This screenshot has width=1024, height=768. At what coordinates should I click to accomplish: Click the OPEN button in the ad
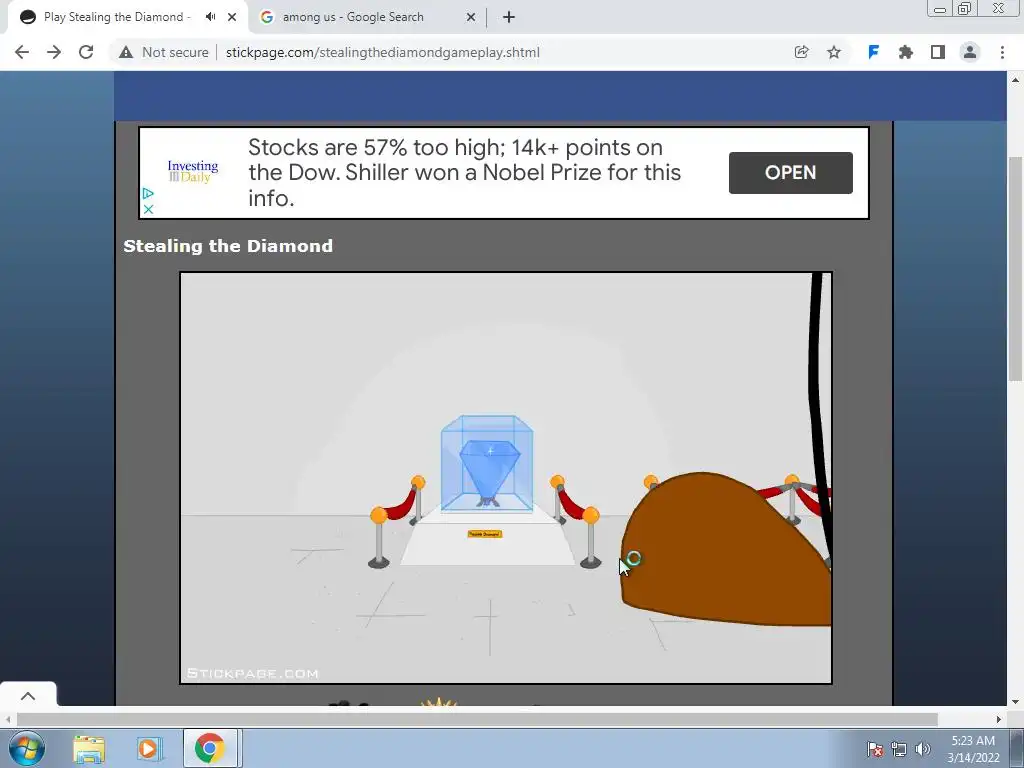[x=790, y=172]
